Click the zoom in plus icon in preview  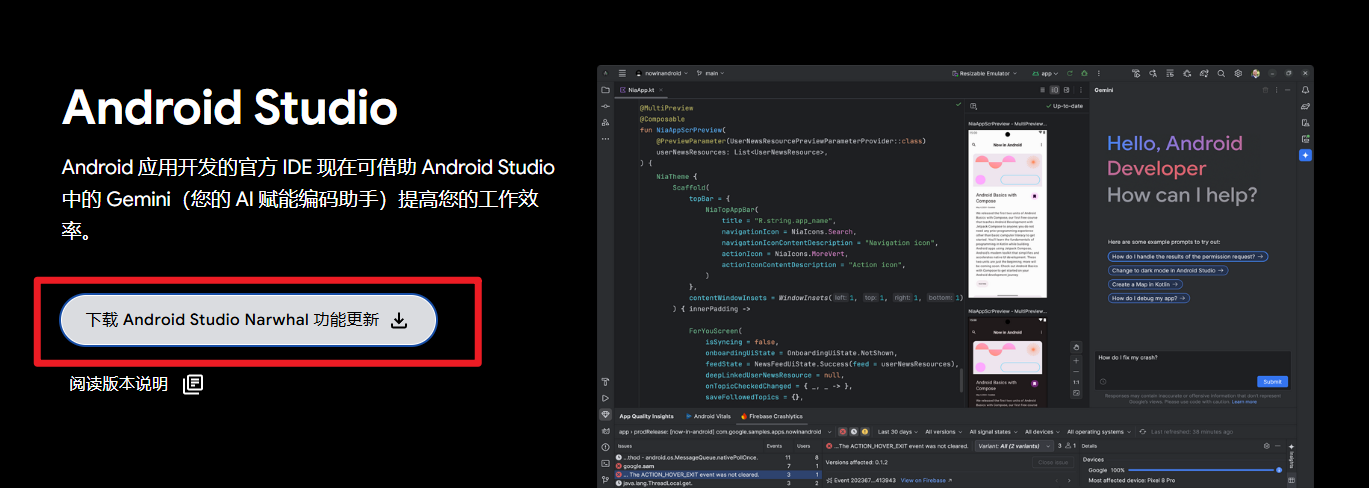[1076, 361]
